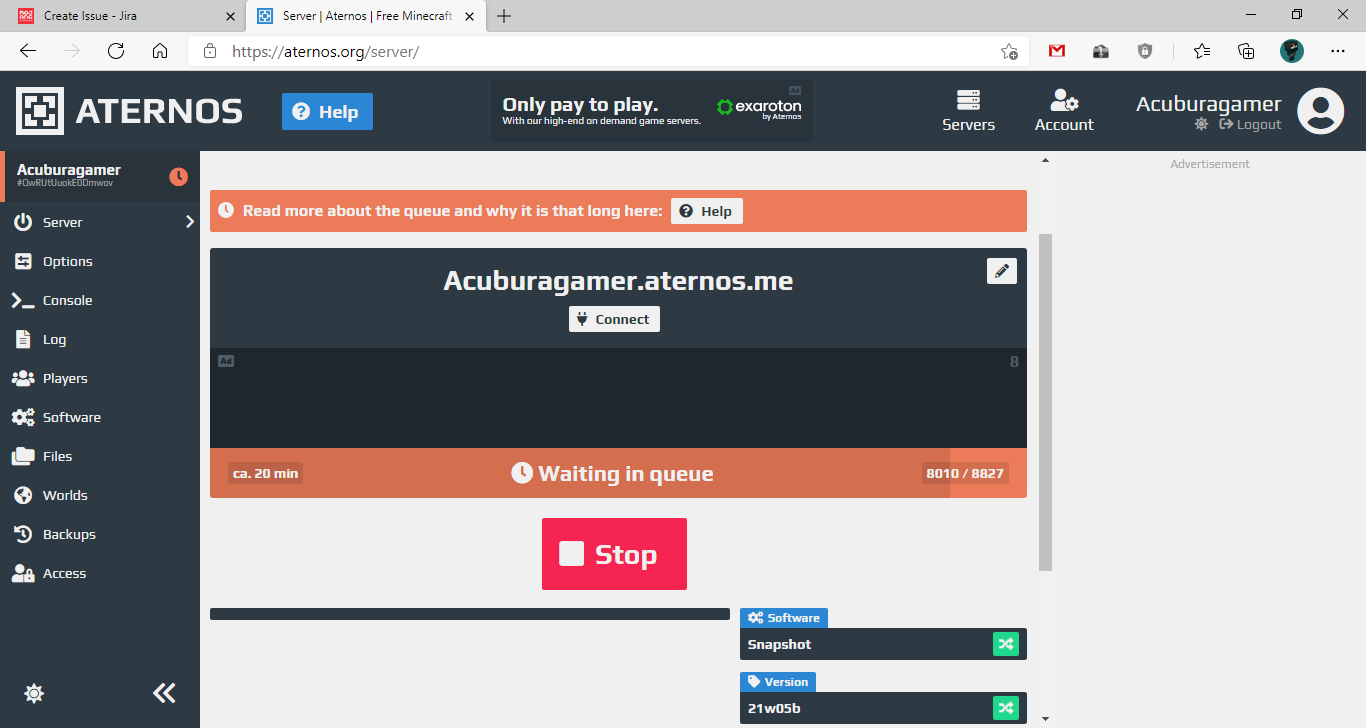Viewport: 1366px width, 728px height.
Task: Stop the server with the Stop button
Action: pos(614,554)
